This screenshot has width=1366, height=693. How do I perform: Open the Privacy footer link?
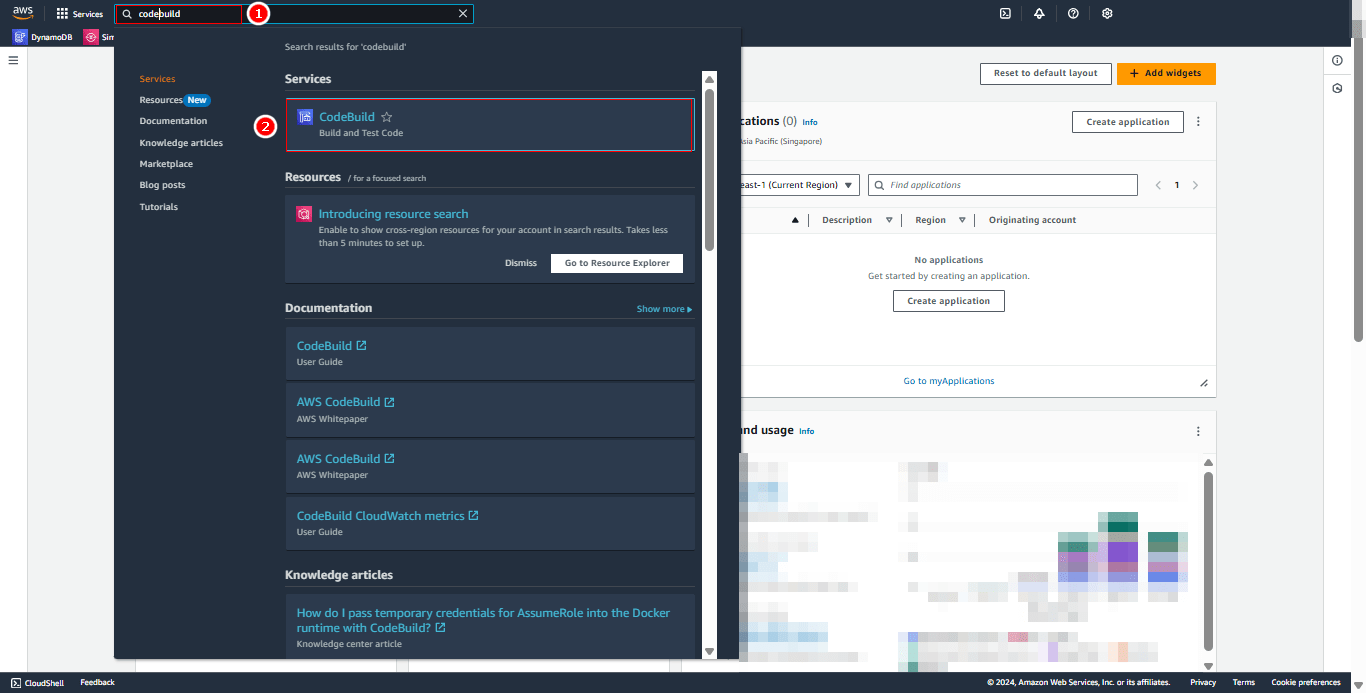1203,683
